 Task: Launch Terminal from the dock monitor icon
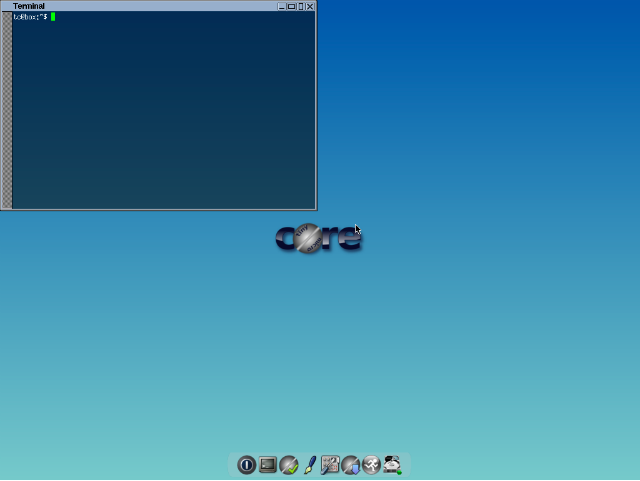tap(268, 465)
